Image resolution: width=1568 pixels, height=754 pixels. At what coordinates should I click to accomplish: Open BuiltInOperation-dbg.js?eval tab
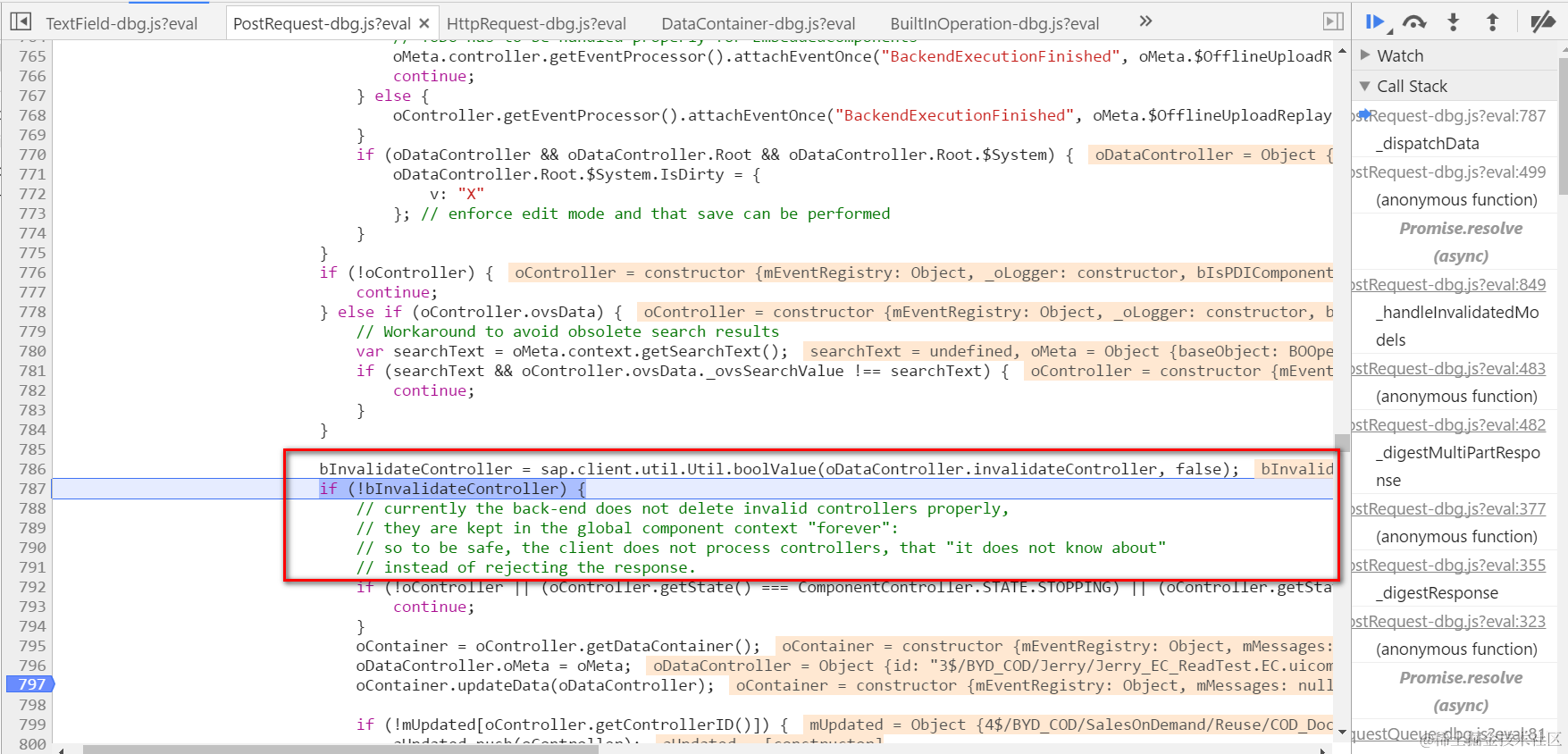[x=994, y=23]
